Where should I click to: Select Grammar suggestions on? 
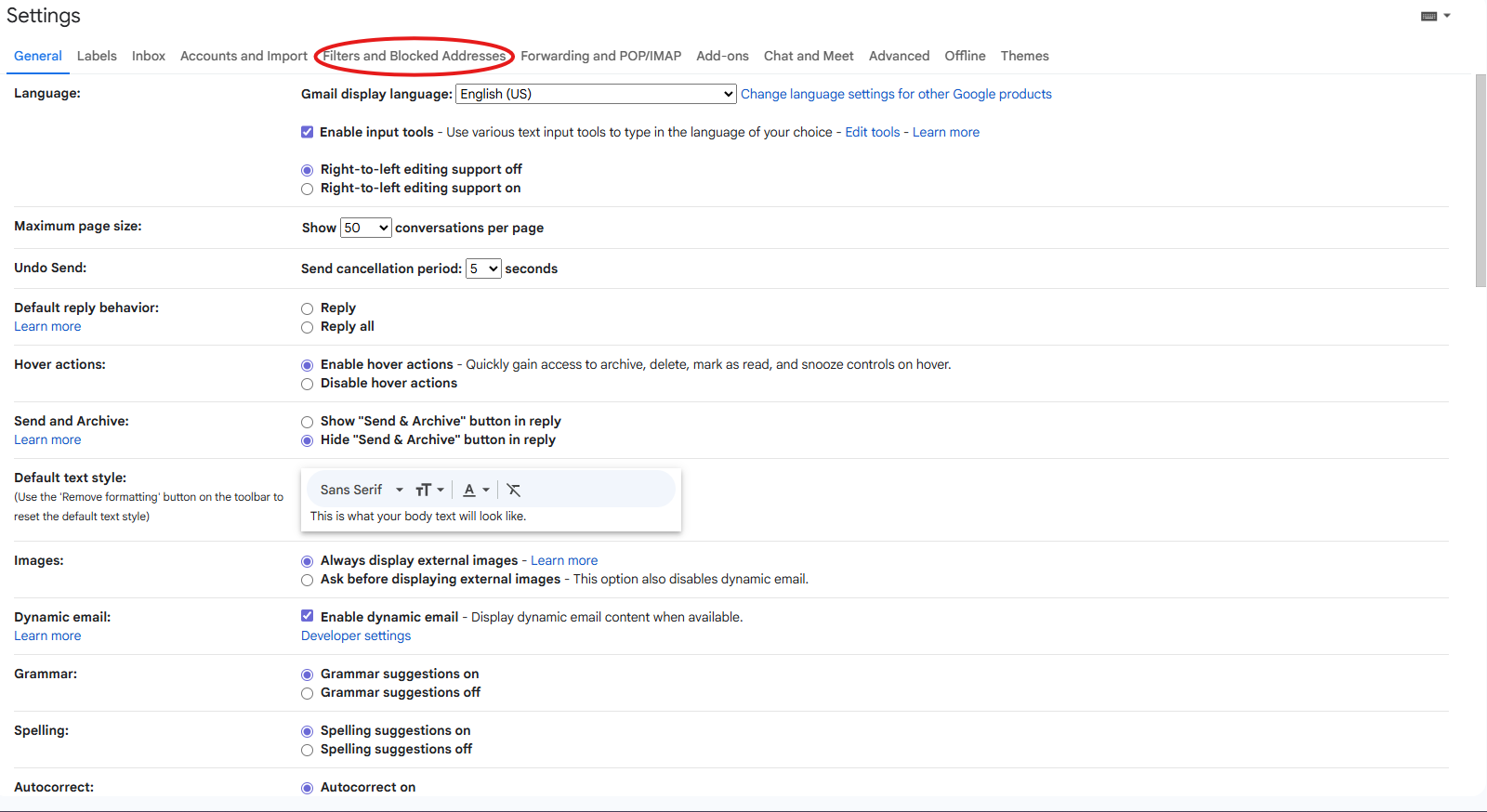coord(307,674)
